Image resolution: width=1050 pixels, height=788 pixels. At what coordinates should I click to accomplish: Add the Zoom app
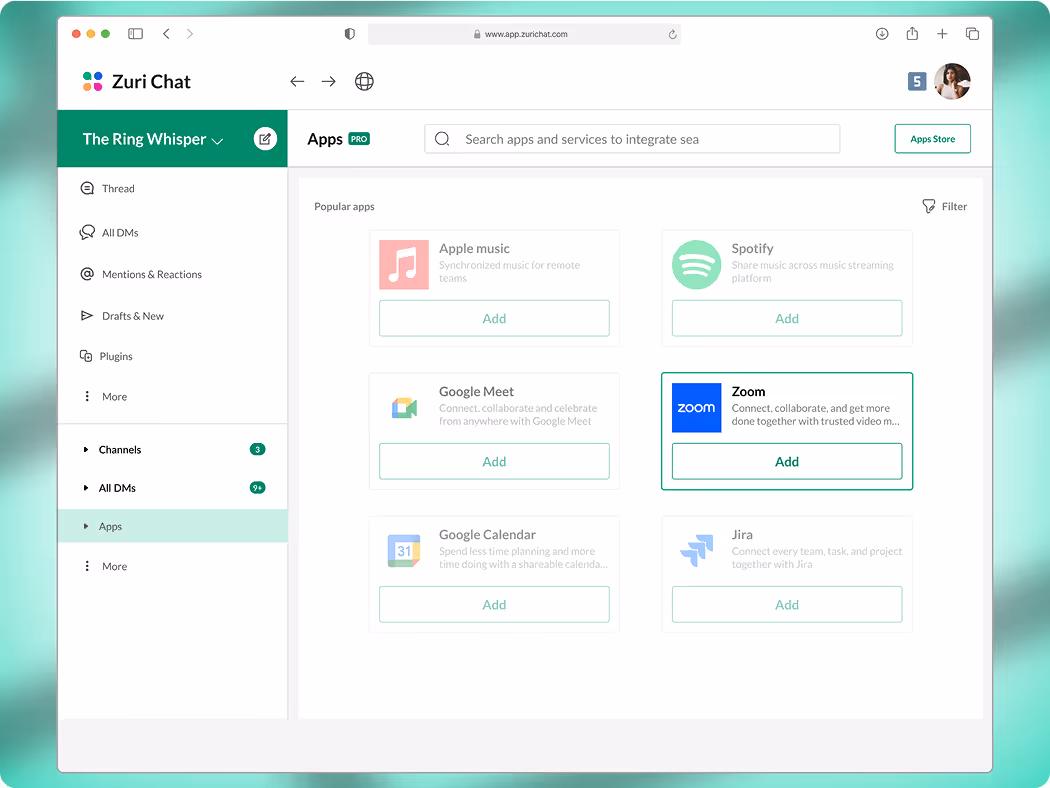(x=787, y=462)
